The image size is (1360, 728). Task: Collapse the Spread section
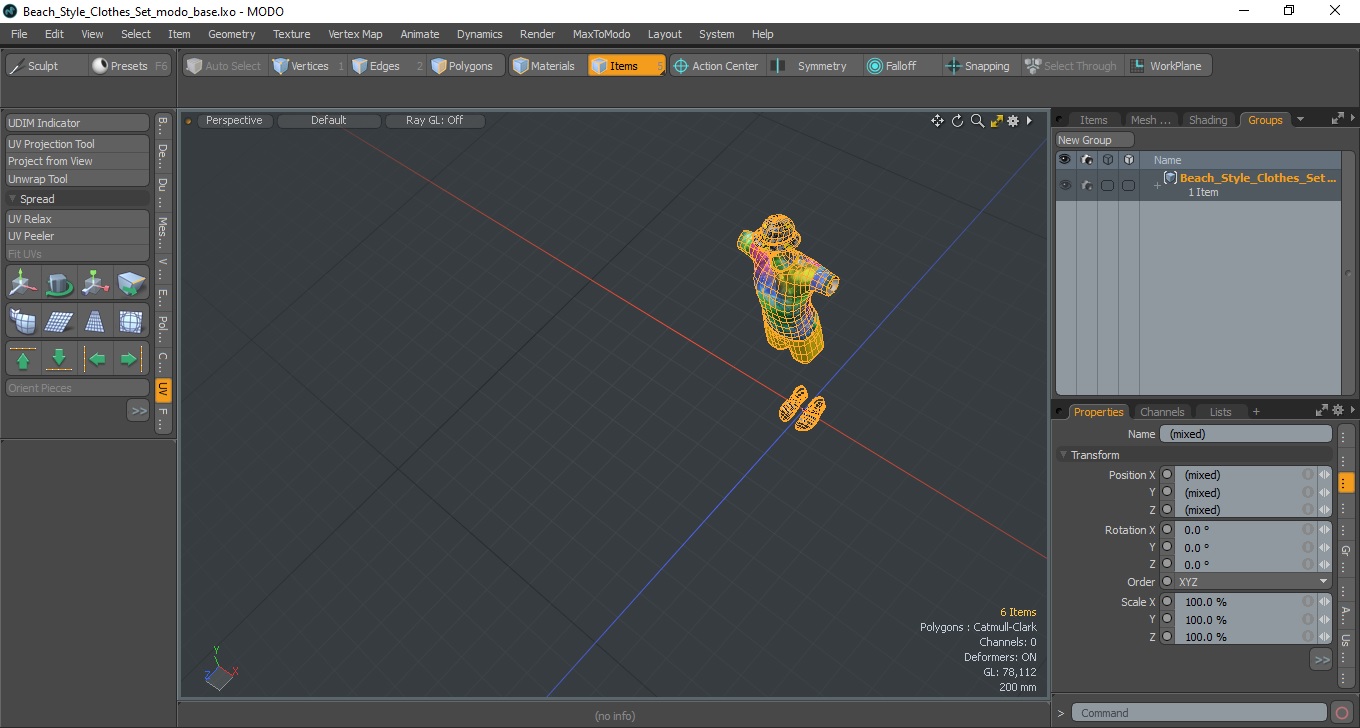(13, 199)
